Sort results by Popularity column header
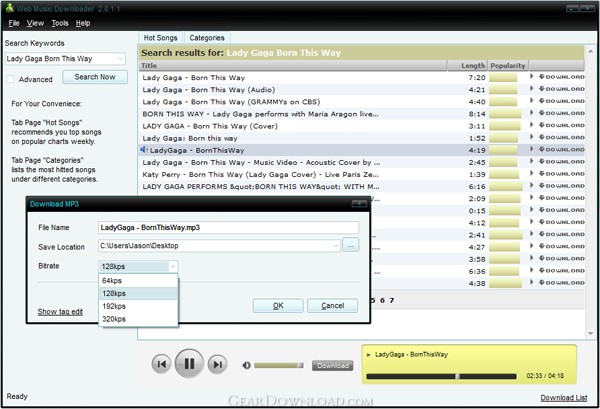This screenshot has height=409, width=600. (x=508, y=65)
